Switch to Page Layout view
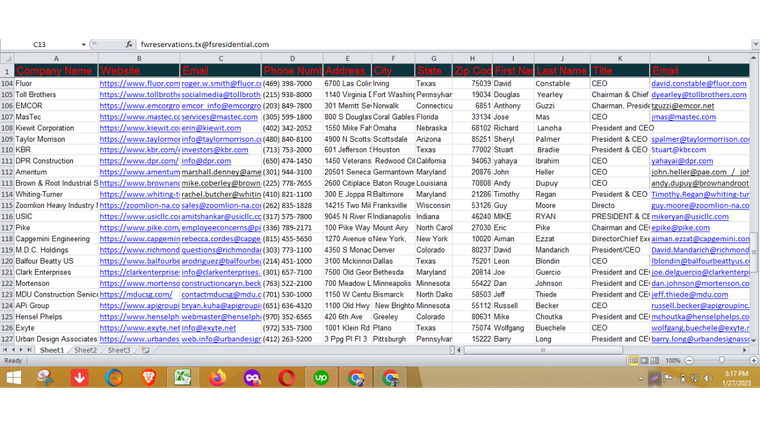760x427 pixels. (x=644, y=360)
